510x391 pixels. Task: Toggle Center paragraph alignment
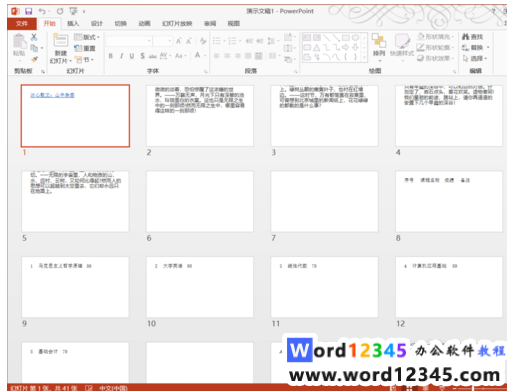click(227, 56)
